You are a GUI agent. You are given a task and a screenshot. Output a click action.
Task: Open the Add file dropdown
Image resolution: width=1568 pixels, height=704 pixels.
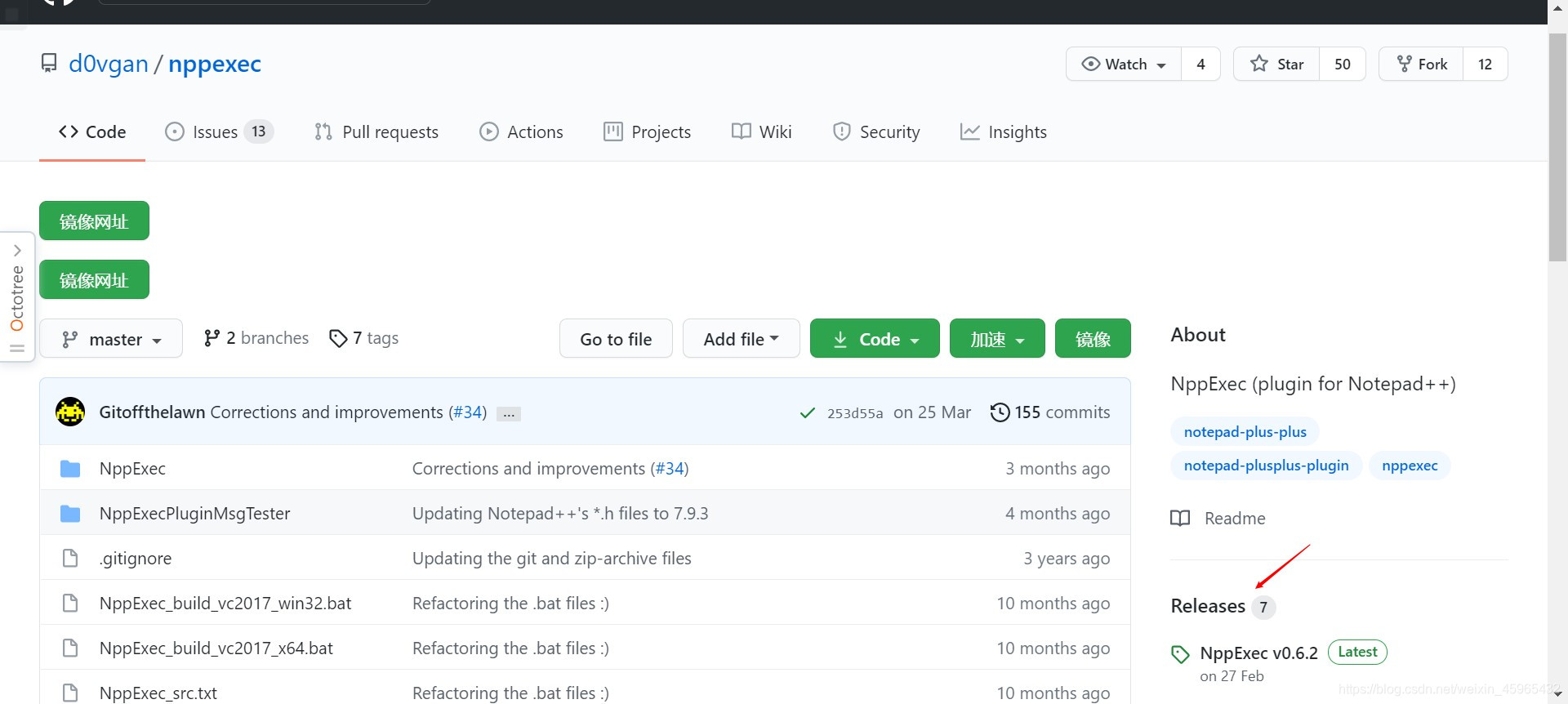(x=741, y=338)
